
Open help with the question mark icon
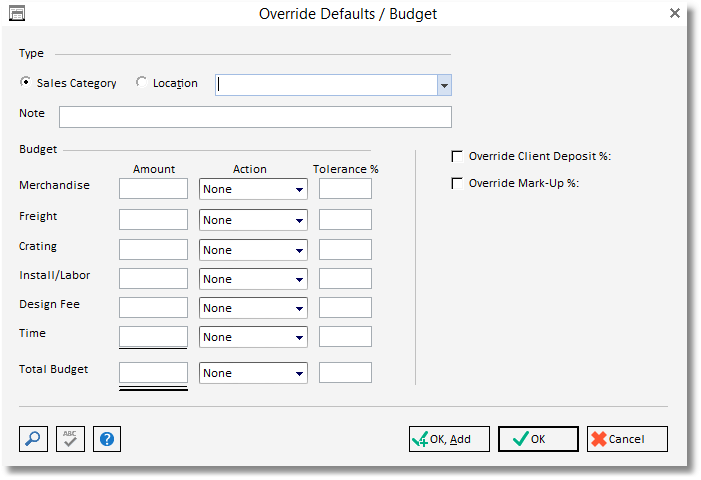[107, 439]
